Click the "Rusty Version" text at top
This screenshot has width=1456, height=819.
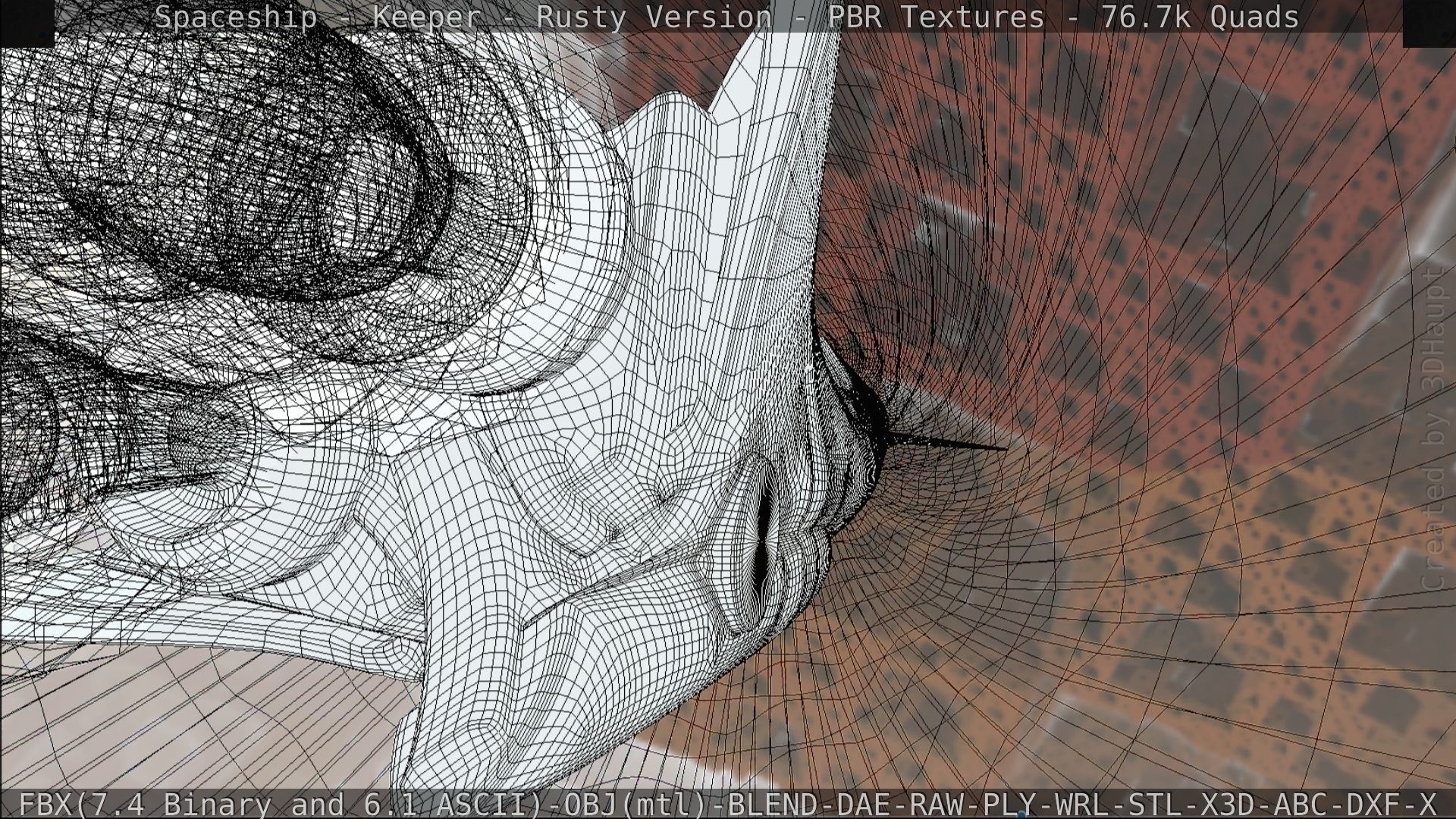click(654, 17)
